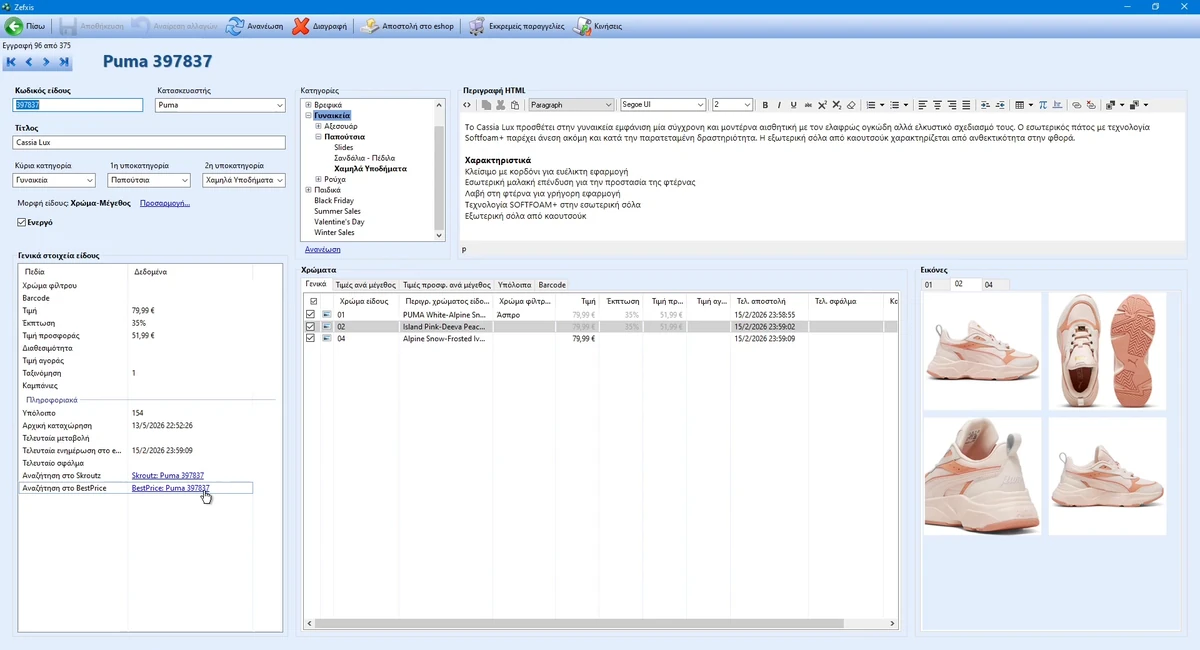The height and width of the screenshot is (650, 1200).
Task: Open BestPrice: Puma 397837 search link
Action: click(x=170, y=489)
